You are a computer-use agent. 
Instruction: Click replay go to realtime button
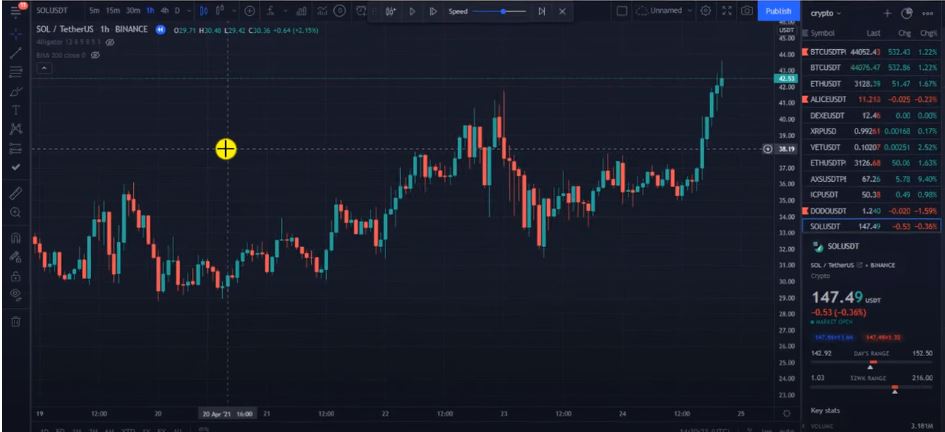point(542,11)
